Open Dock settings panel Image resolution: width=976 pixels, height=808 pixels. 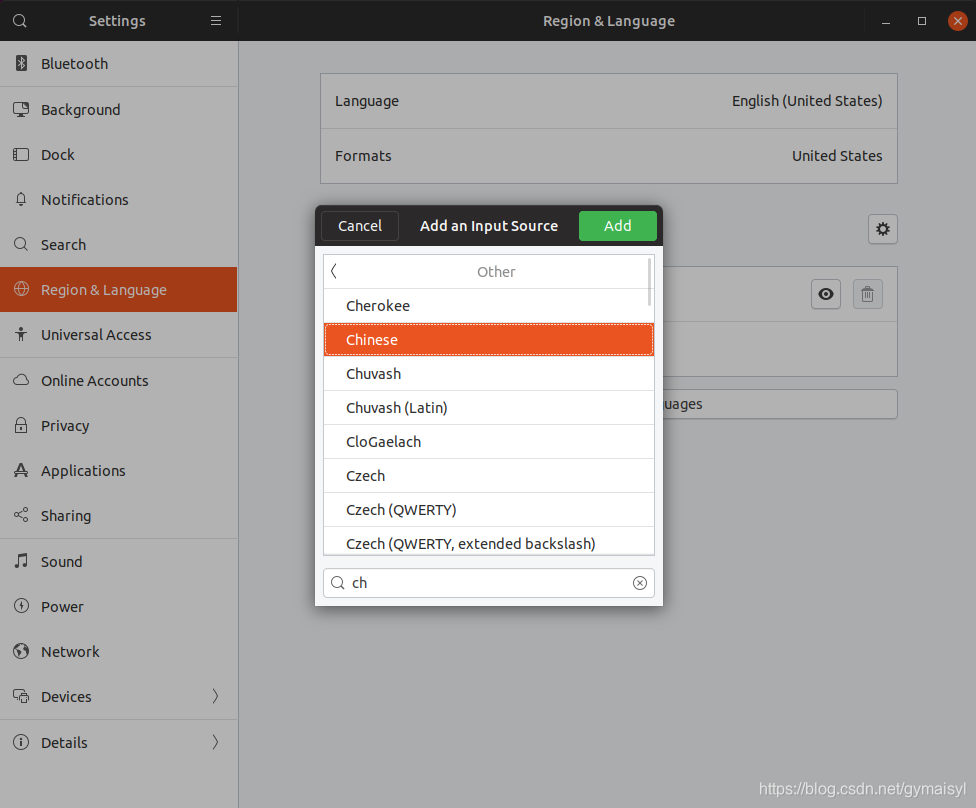(119, 154)
